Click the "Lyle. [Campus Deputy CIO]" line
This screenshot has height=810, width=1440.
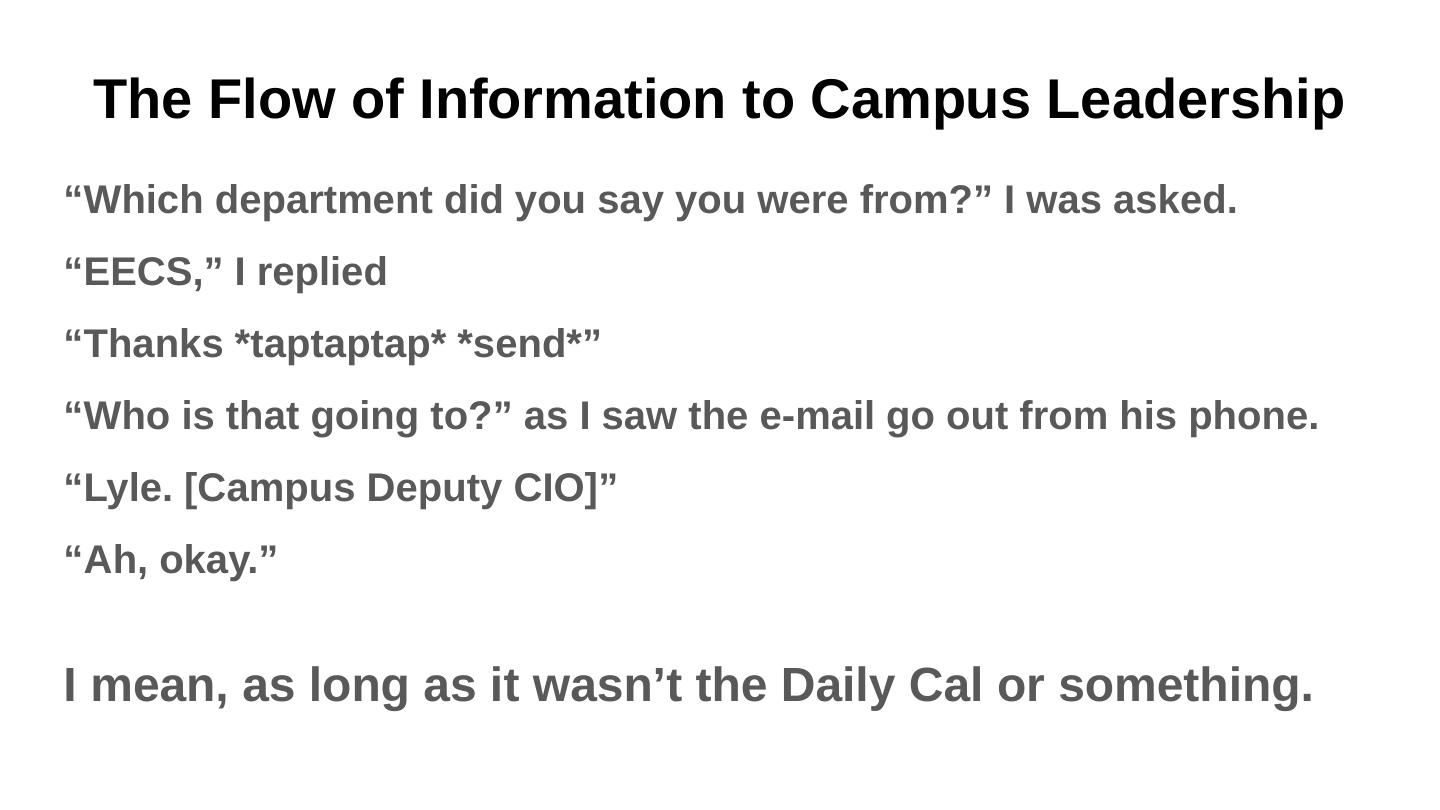click(x=341, y=488)
